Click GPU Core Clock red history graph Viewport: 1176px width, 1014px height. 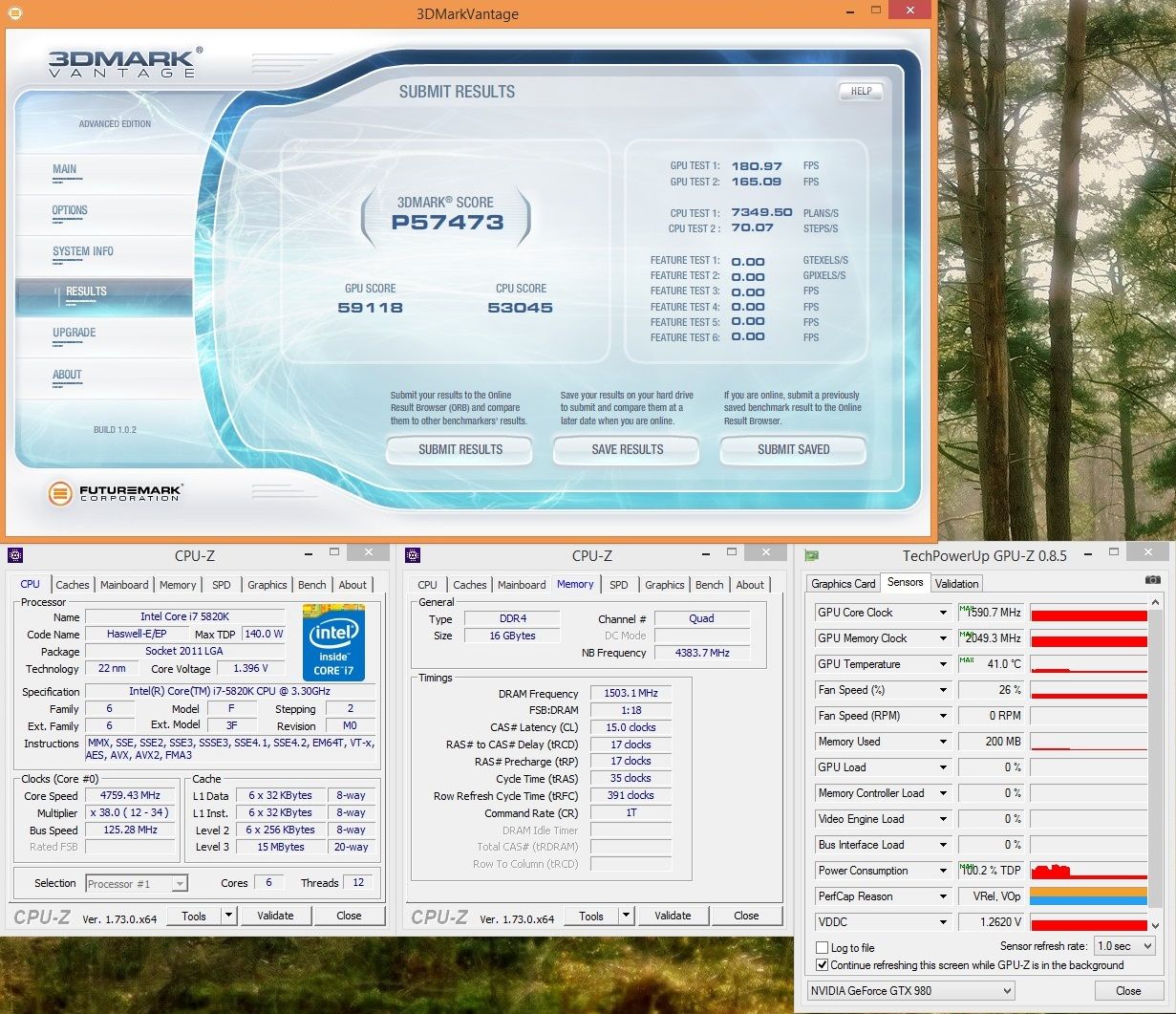click(x=1088, y=613)
